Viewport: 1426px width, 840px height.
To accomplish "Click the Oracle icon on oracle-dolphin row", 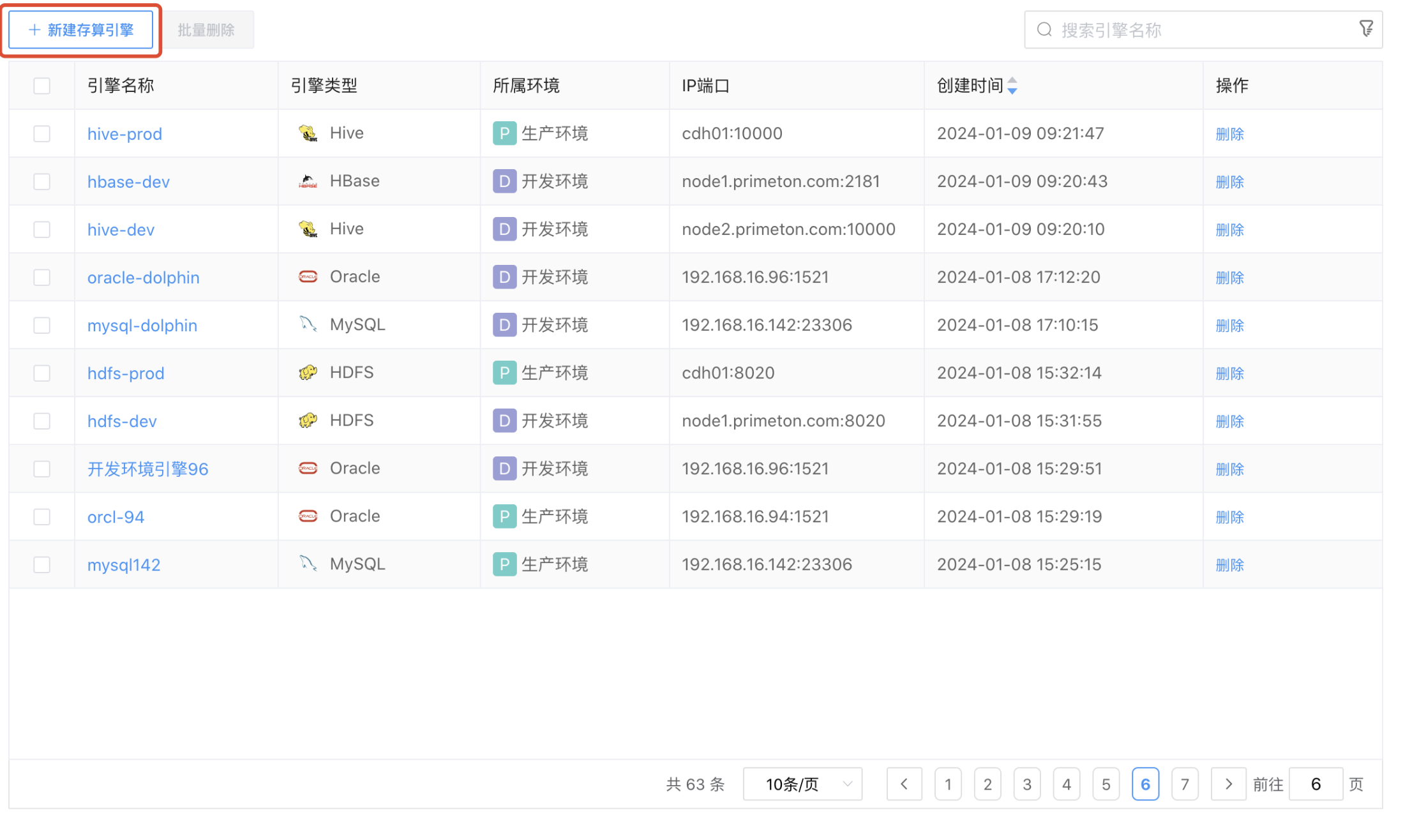I will coord(308,276).
